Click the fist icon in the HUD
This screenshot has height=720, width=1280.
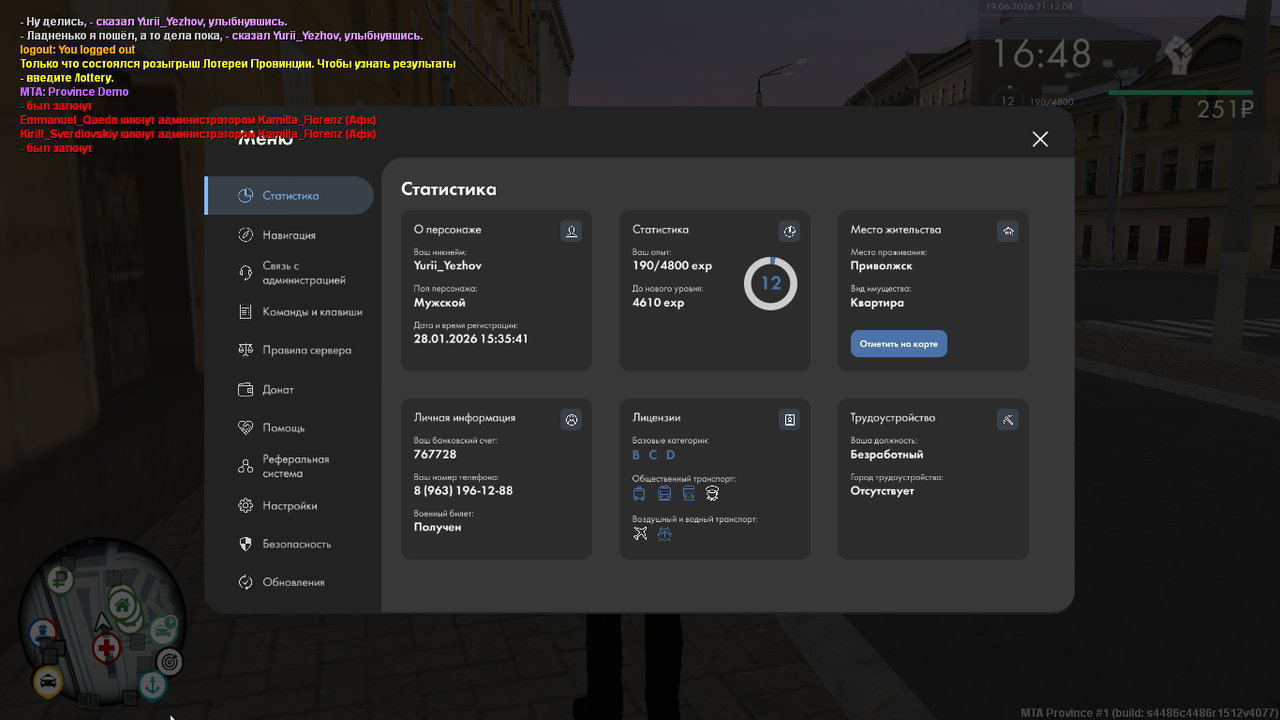coord(1178,55)
